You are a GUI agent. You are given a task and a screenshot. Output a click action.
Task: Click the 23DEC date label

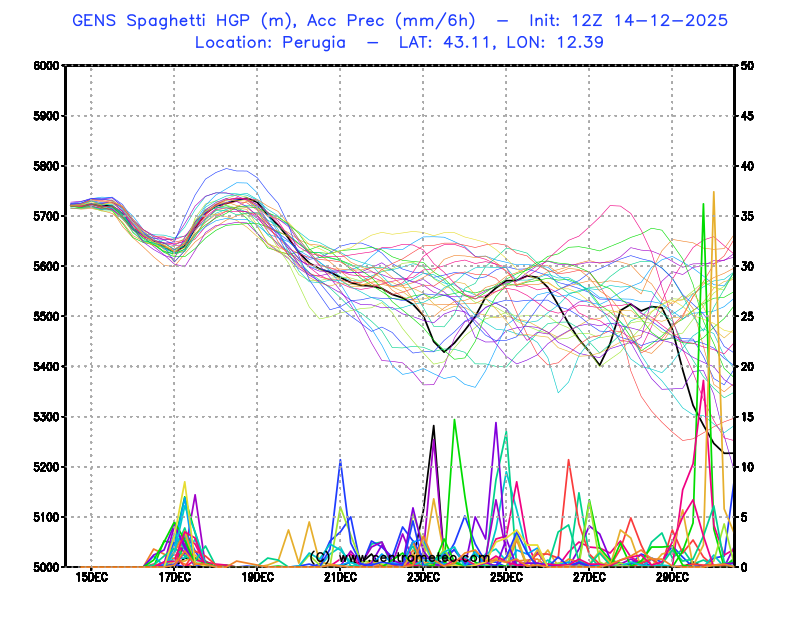pyautogui.click(x=423, y=578)
